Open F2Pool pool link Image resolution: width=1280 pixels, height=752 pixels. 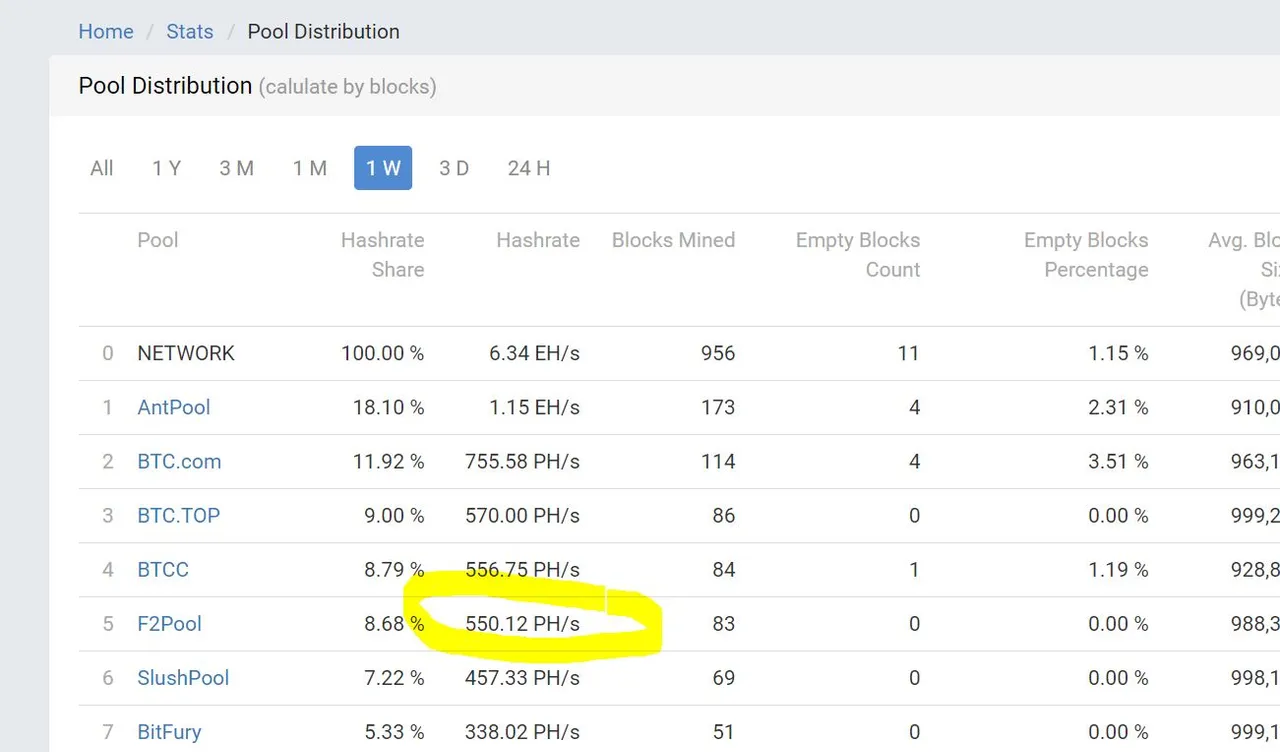169,623
